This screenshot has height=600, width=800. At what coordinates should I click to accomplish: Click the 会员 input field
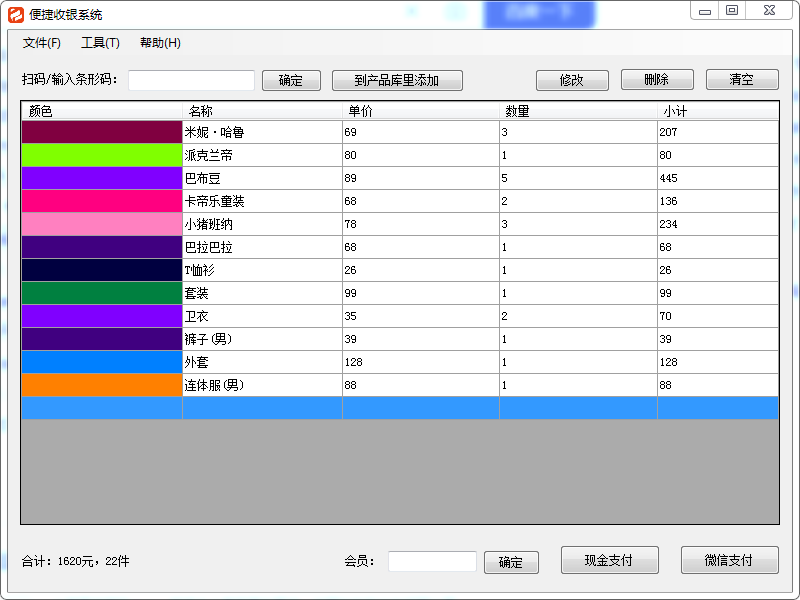pyautogui.click(x=432, y=562)
